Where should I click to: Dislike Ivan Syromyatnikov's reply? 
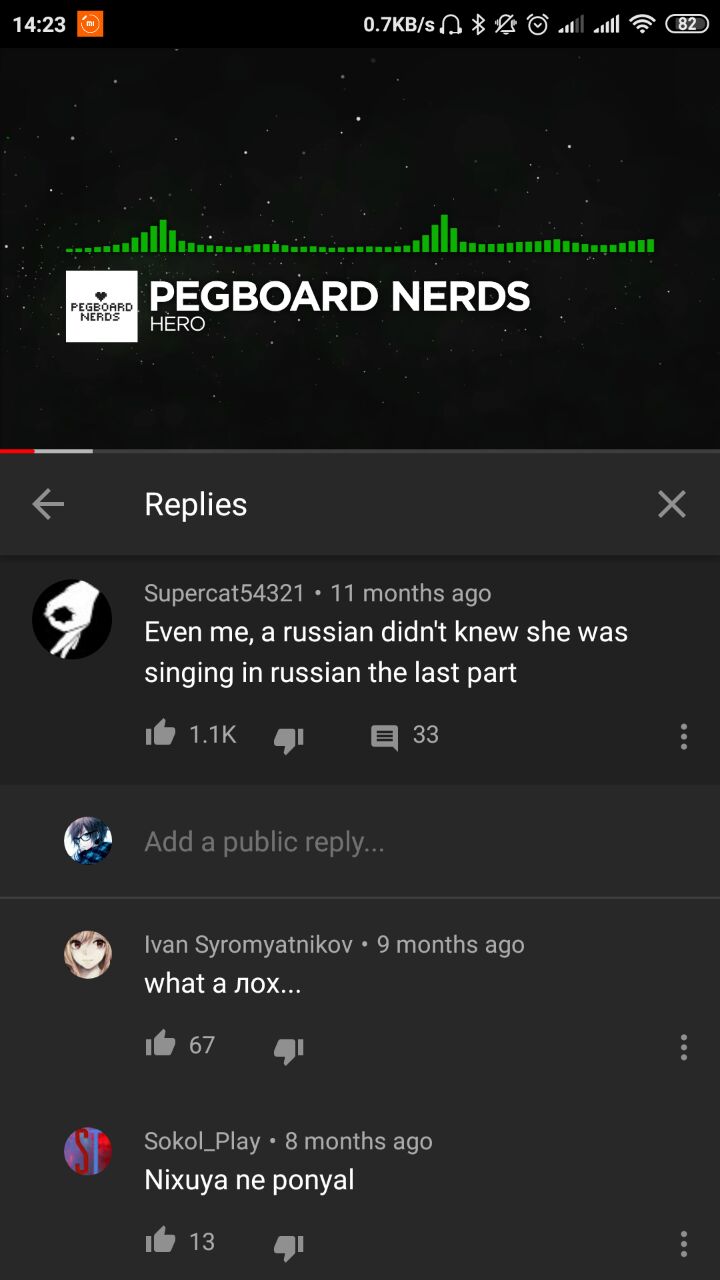pyautogui.click(x=289, y=1049)
